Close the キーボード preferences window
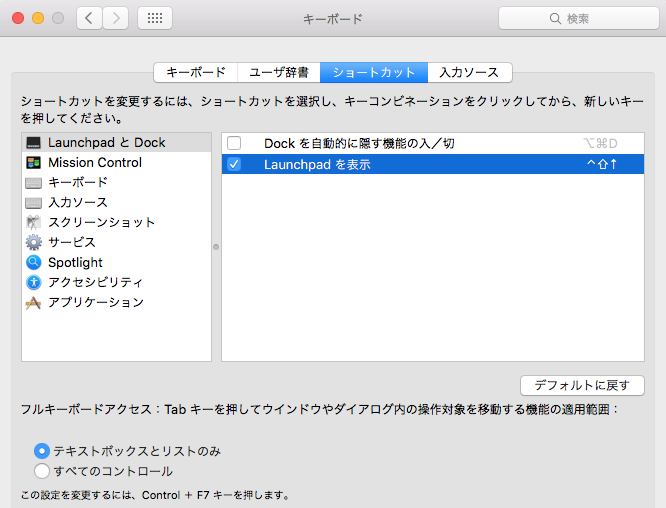This screenshot has height=508, width=666. pos(18,18)
